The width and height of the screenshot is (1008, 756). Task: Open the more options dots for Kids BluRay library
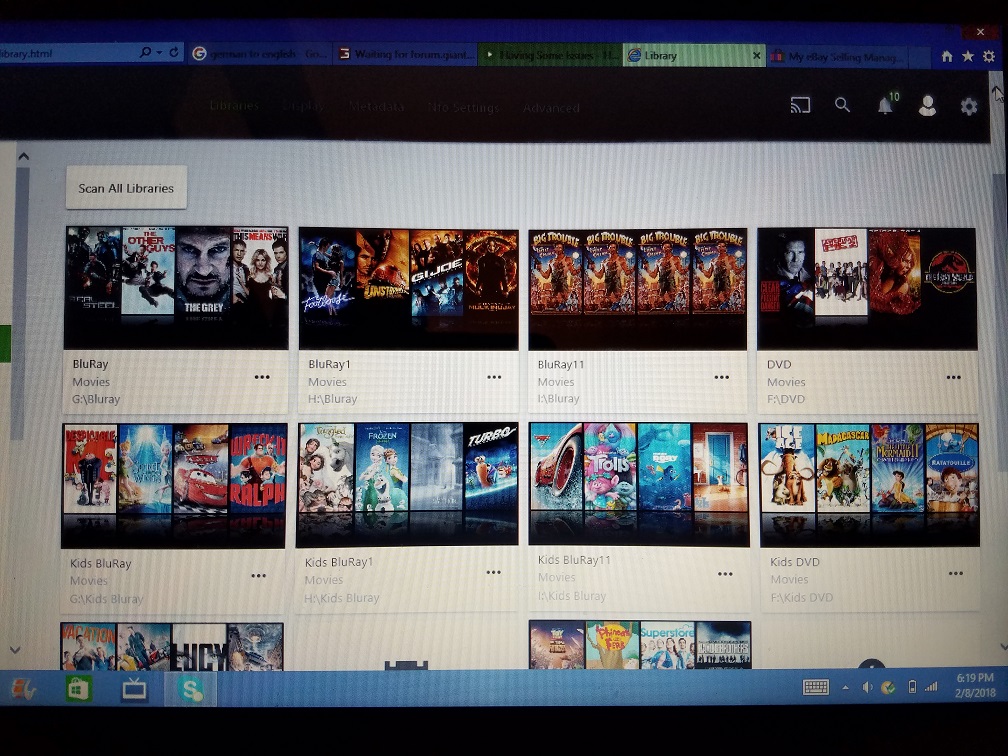point(258,575)
